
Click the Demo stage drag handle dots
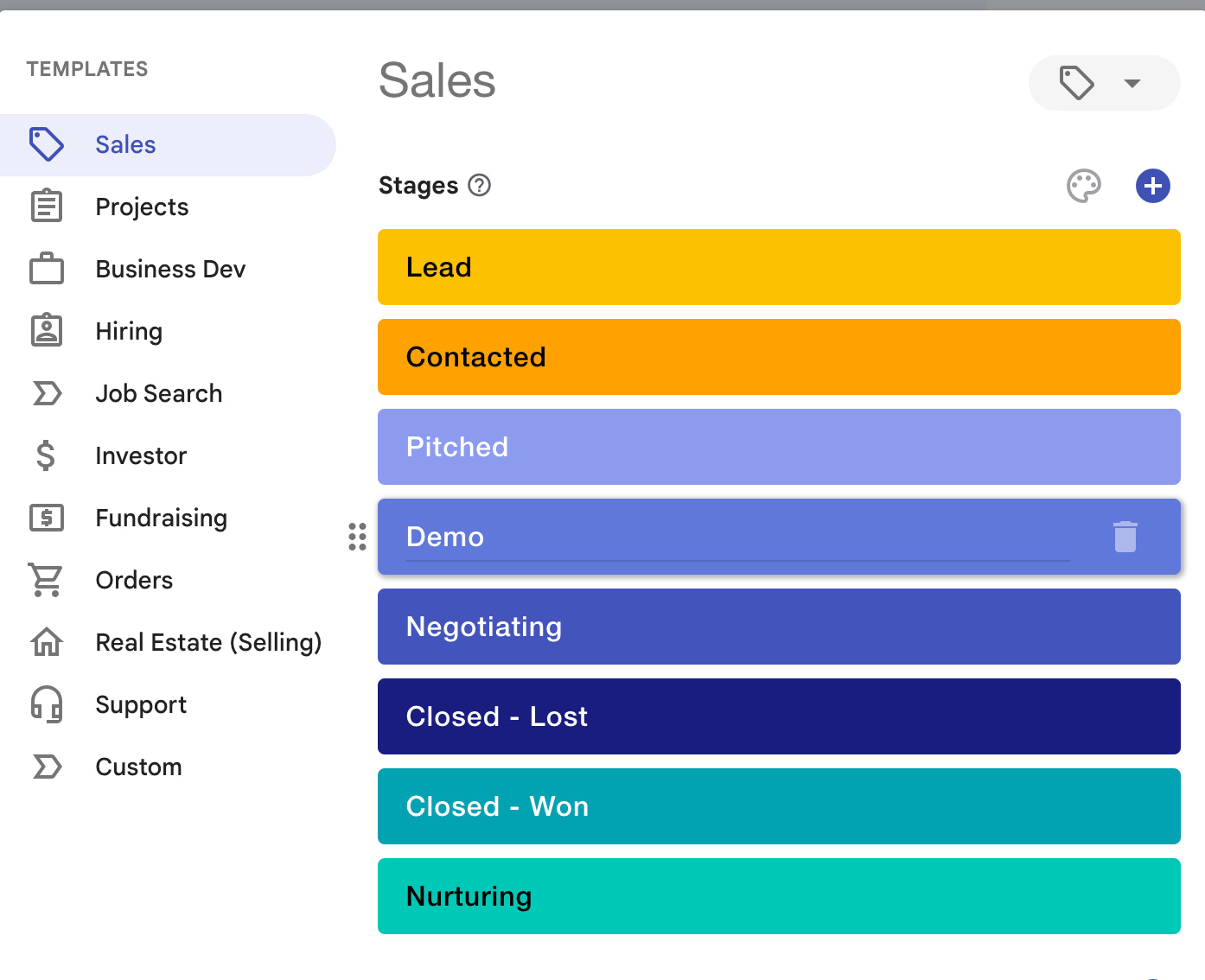[357, 537]
